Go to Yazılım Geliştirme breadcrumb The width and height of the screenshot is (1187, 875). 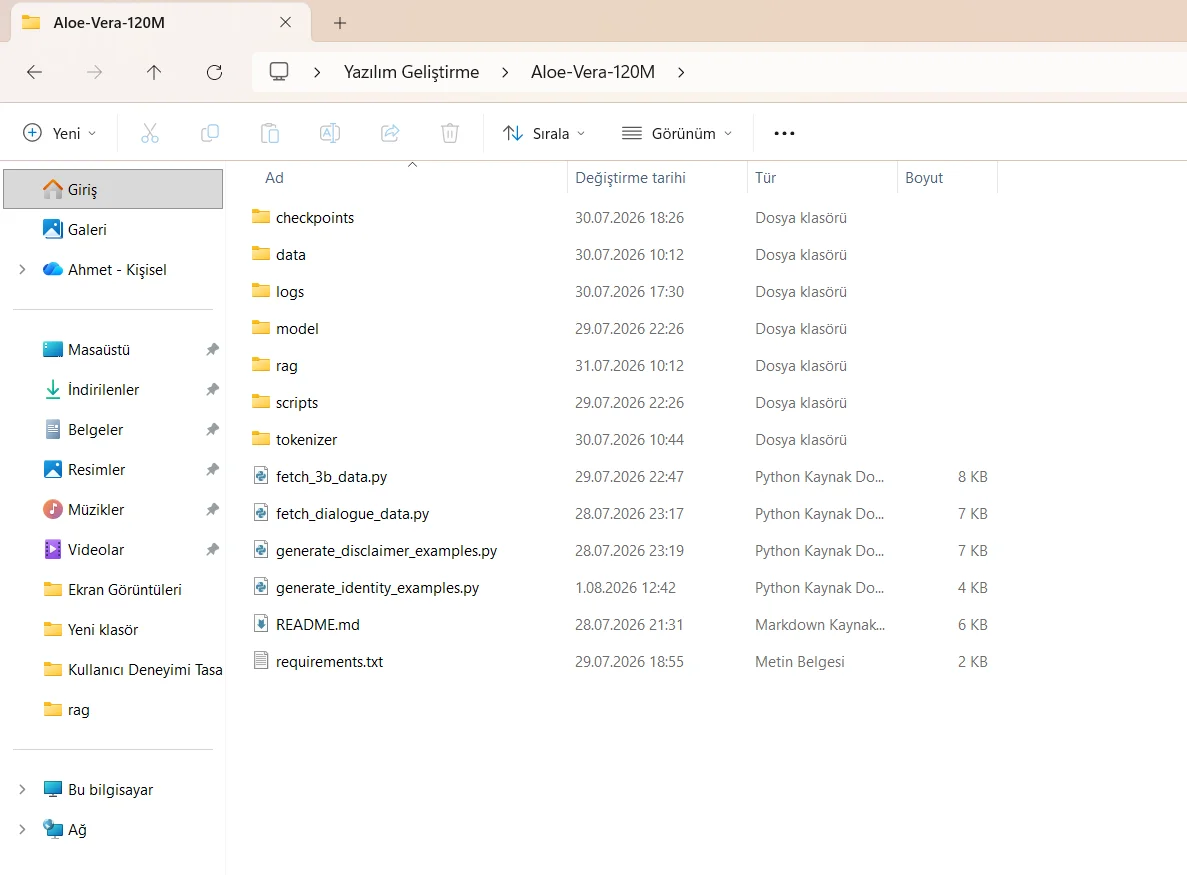pos(411,72)
